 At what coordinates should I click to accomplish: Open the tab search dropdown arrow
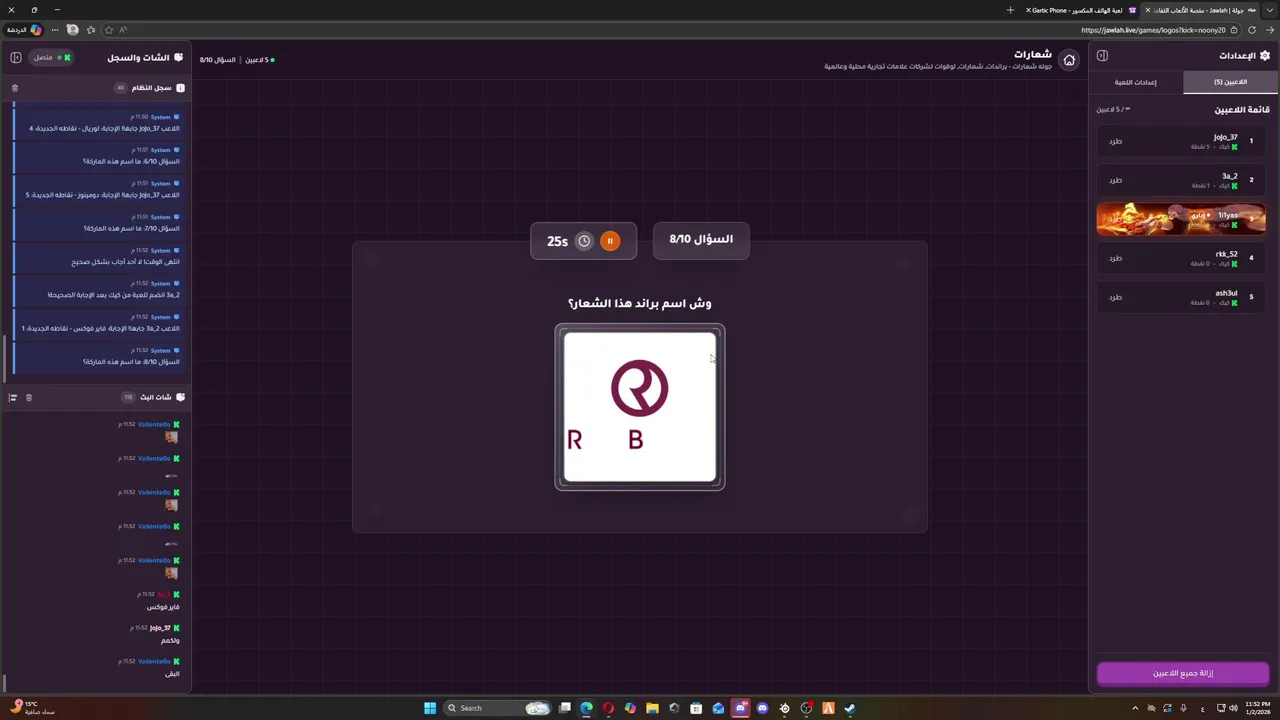coord(1270,10)
